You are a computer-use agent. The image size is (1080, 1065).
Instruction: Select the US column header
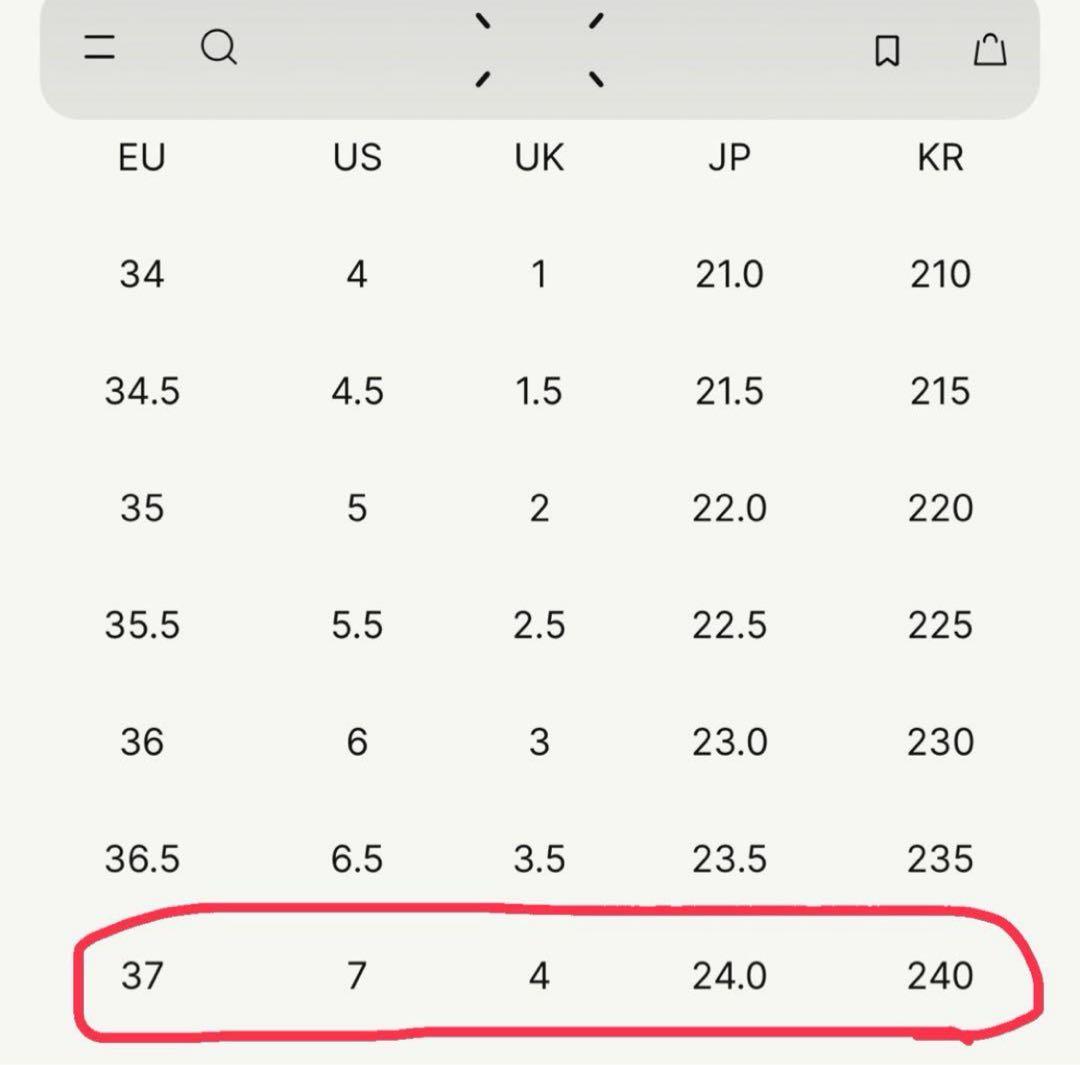point(357,158)
